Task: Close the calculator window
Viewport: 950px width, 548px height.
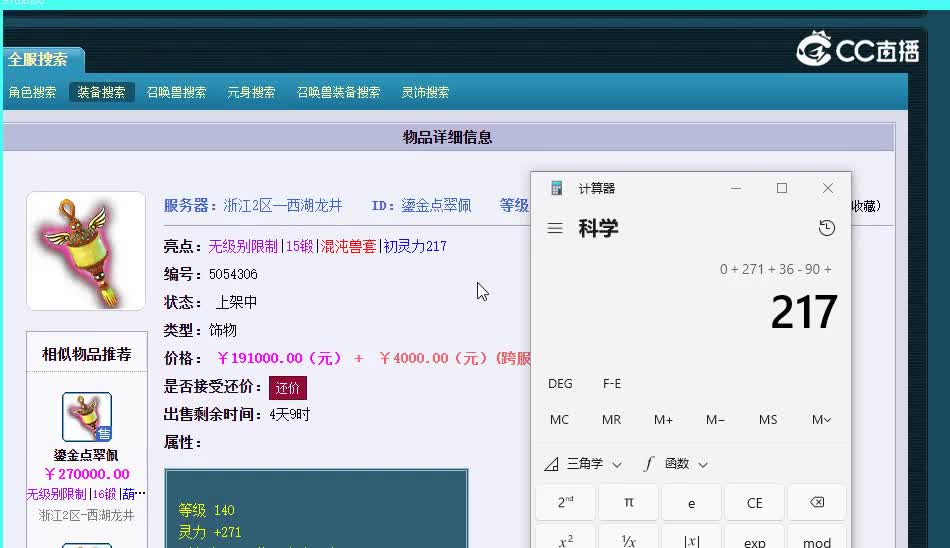Action: coord(828,189)
